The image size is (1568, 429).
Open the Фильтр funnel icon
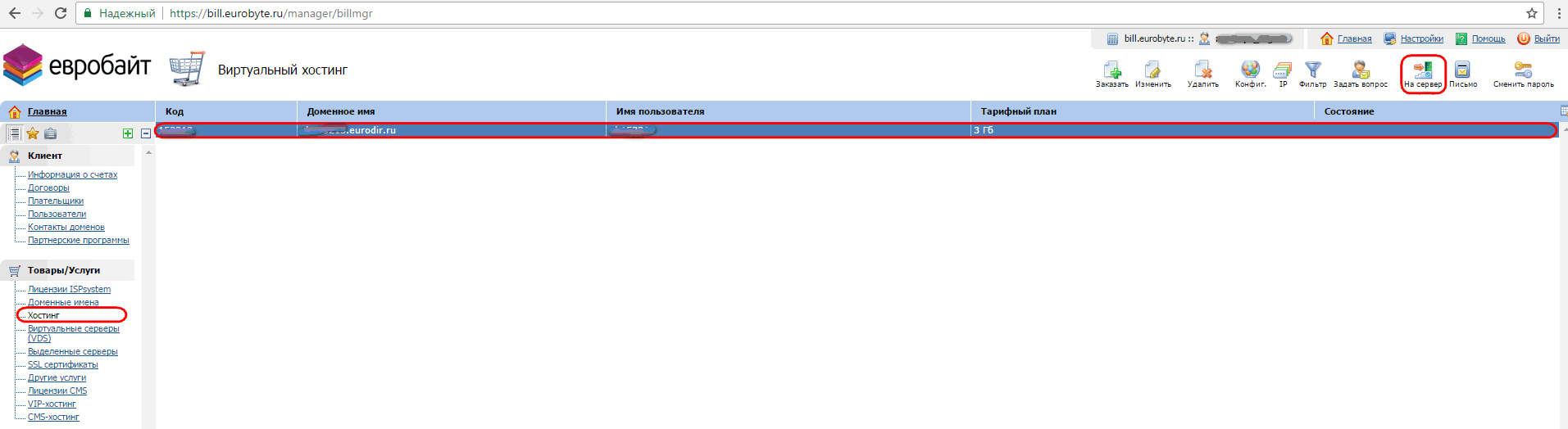click(x=1312, y=72)
